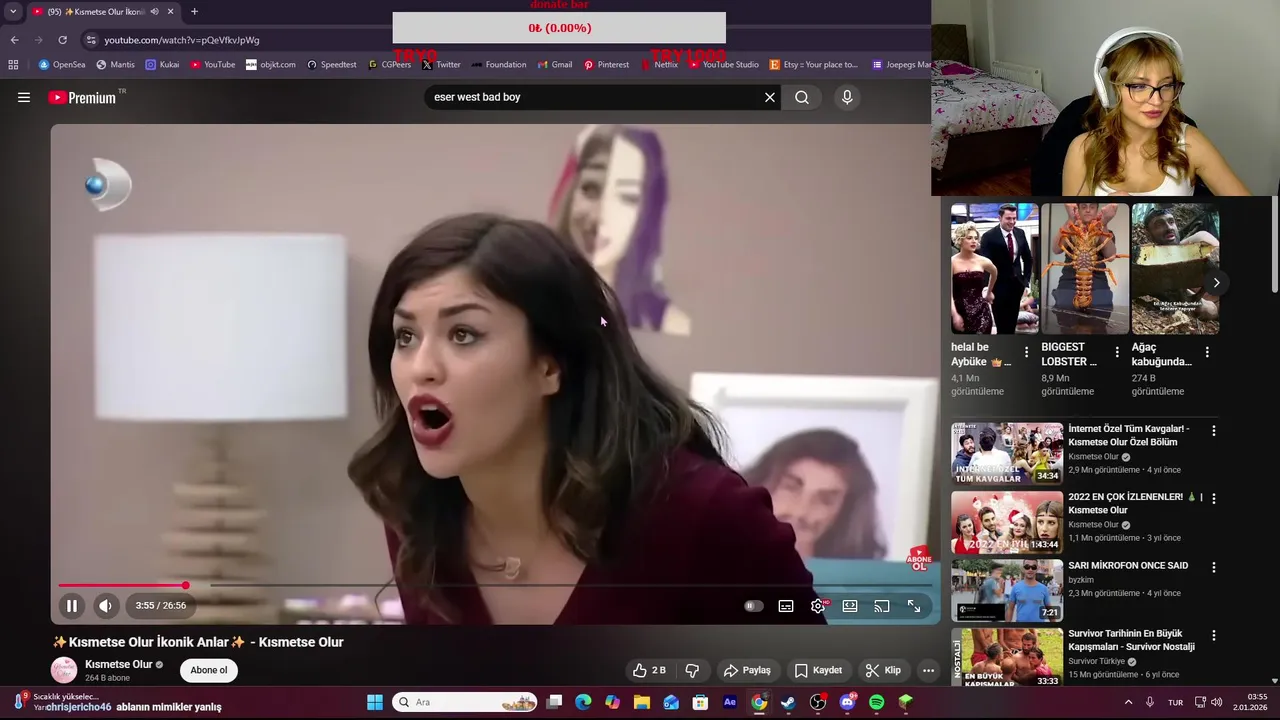Open Discord from the taskbar
Viewport: 1280px width, 720px height.
[848, 702]
